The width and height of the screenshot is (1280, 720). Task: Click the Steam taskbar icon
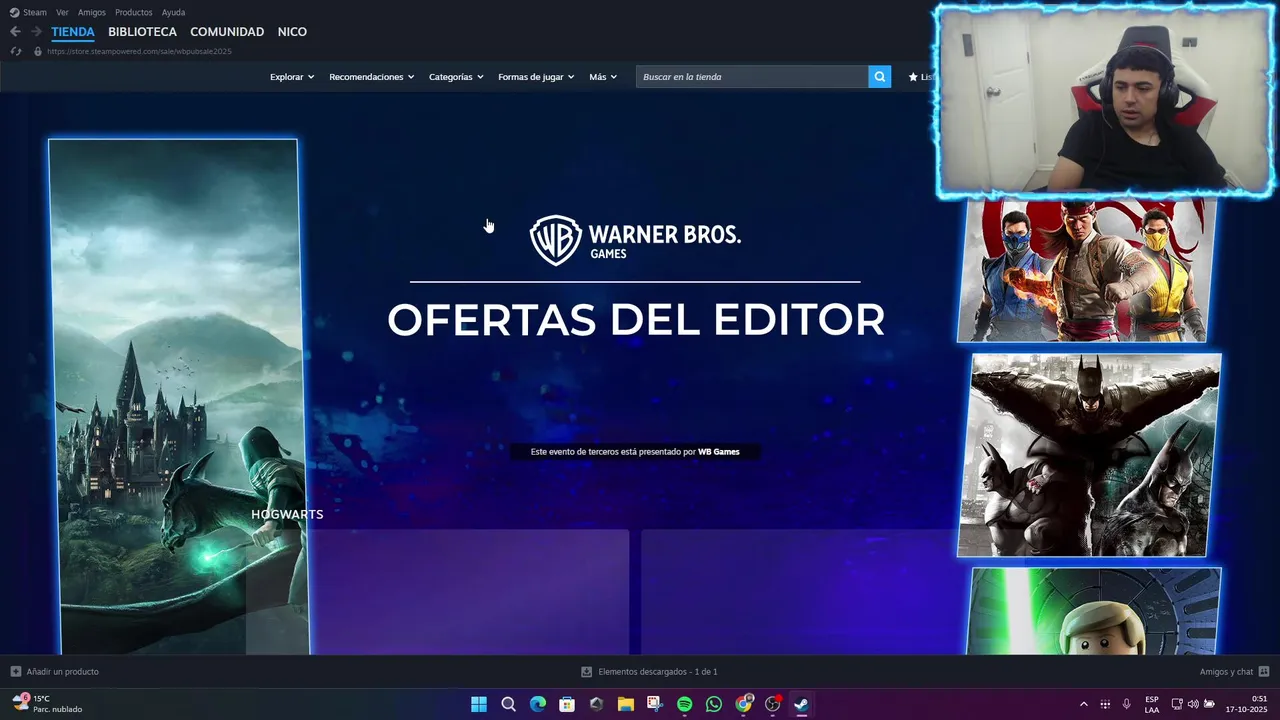pyautogui.click(x=801, y=704)
